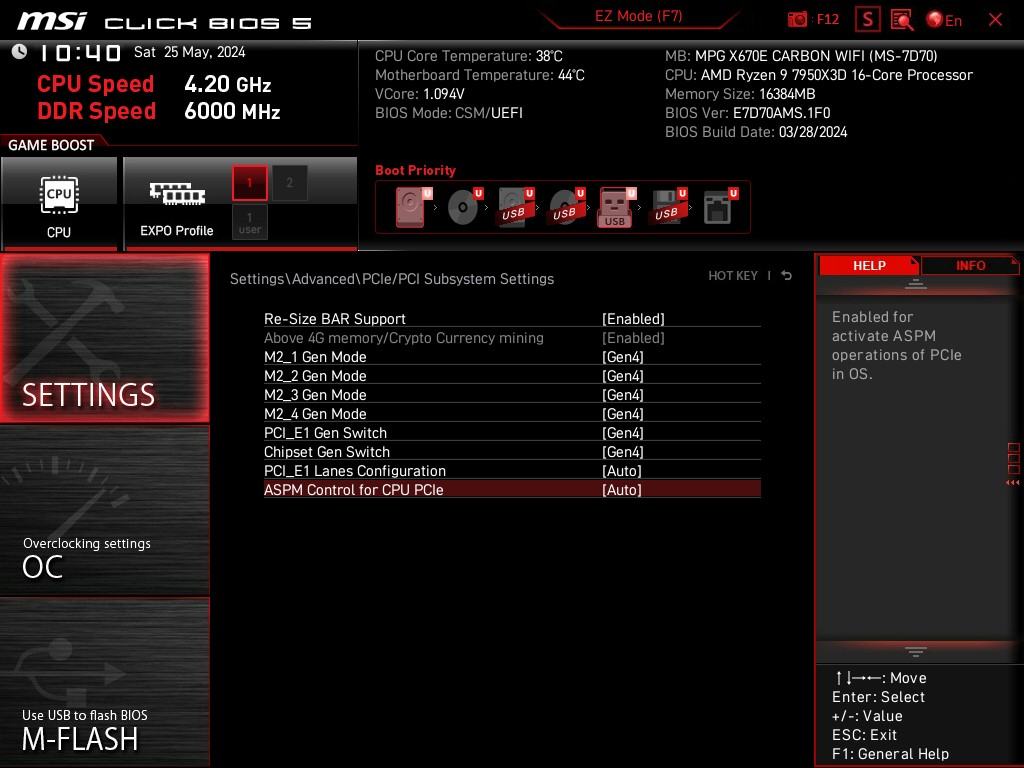Select EXPO profile 1
Image resolution: width=1024 pixels, height=768 pixels.
(249, 183)
